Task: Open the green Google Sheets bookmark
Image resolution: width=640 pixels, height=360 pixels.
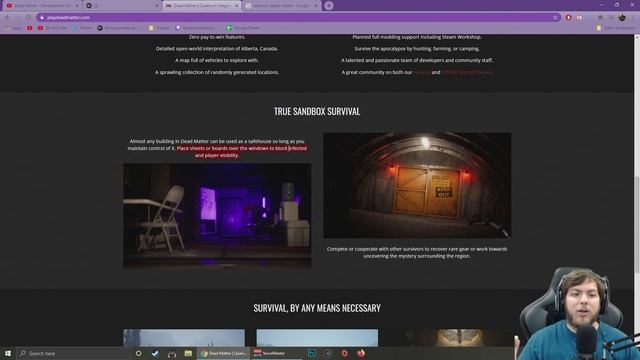Action: [x=243, y=28]
